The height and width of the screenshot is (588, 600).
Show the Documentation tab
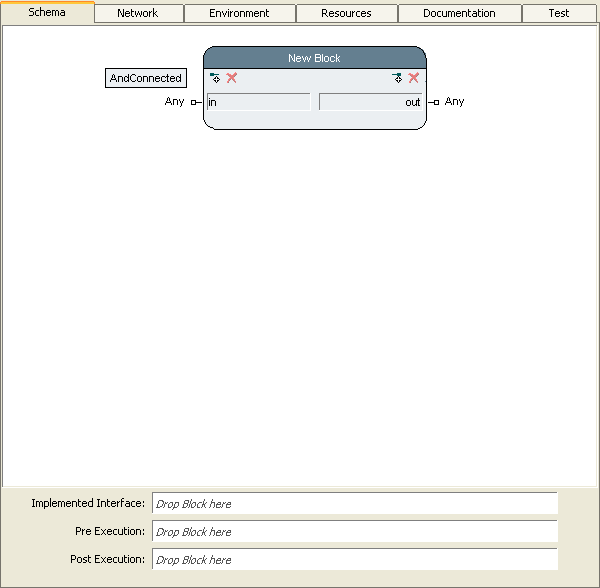point(459,13)
